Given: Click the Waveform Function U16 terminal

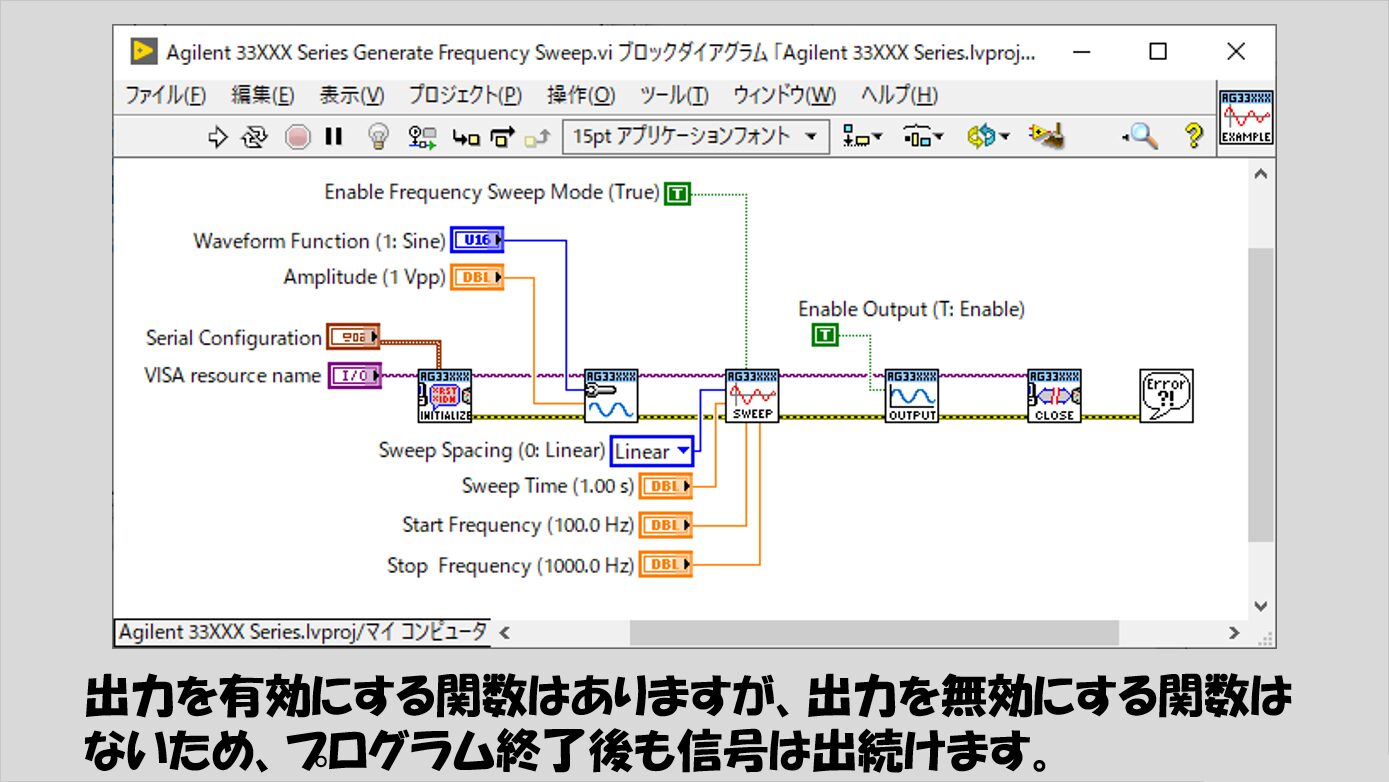Looking at the screenshot, I should [x=477, y=240].
